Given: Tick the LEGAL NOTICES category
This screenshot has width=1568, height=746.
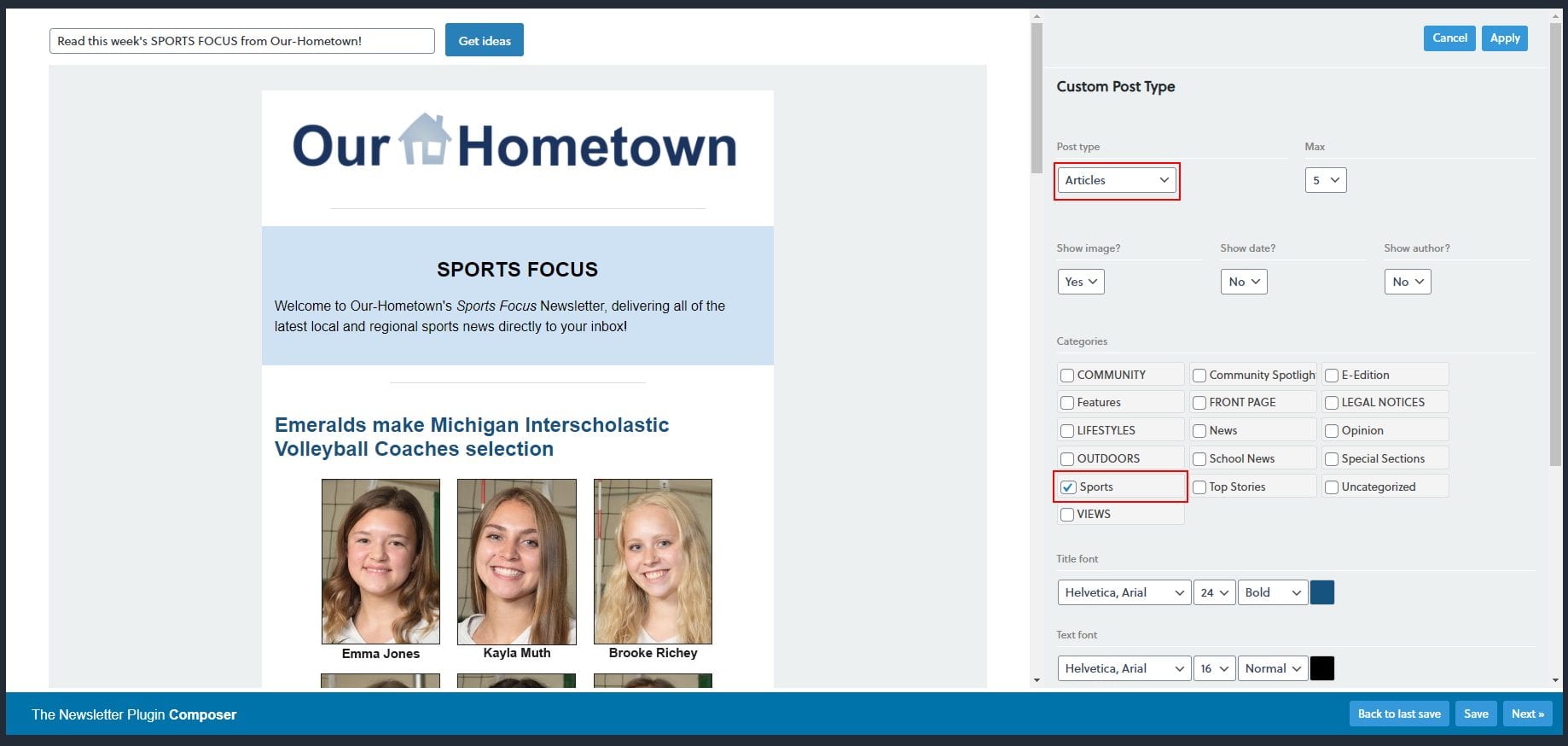Looking at the screenshot, I should (x=1331, y=402).
